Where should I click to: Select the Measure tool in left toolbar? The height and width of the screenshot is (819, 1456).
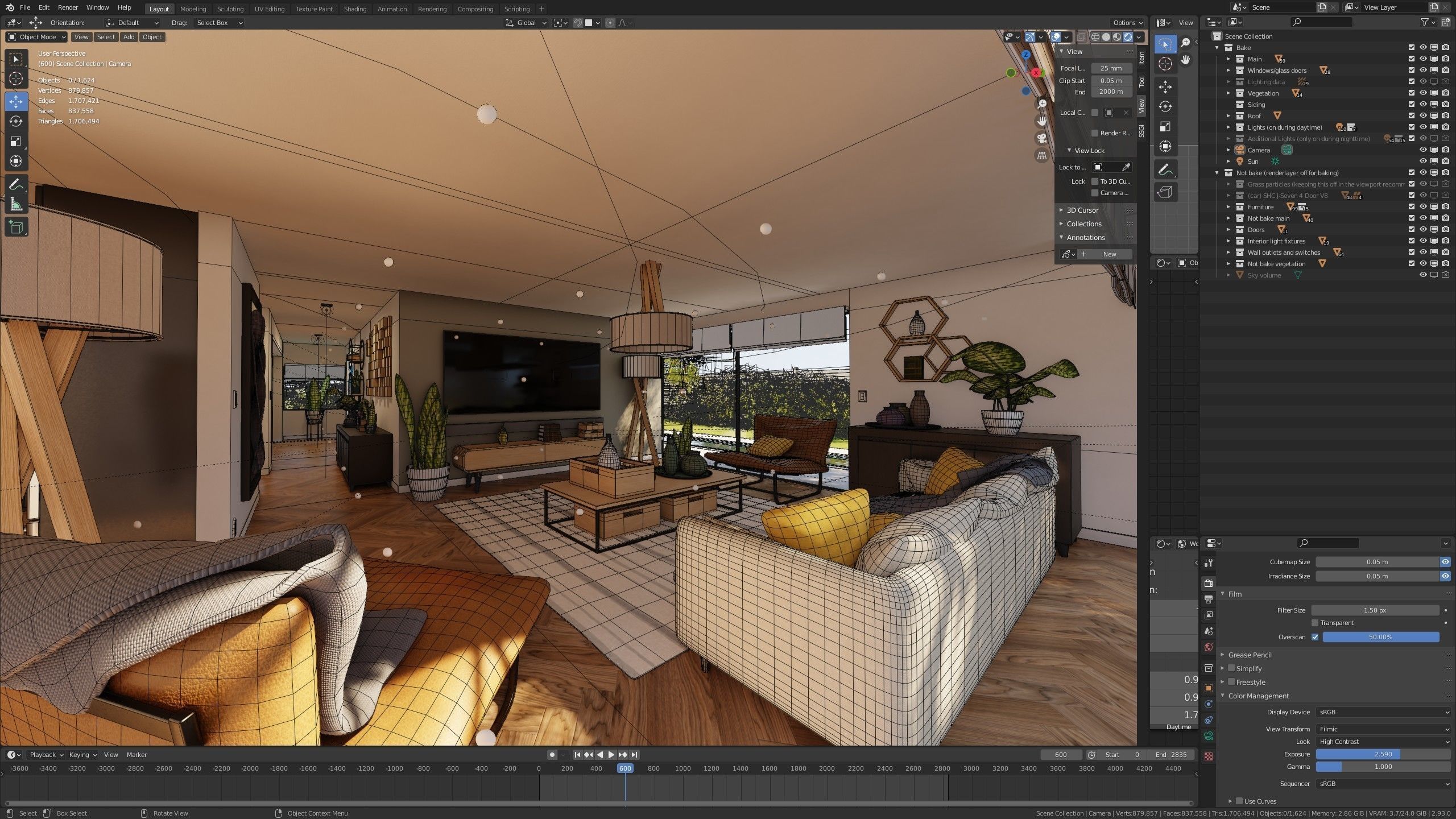16,204
